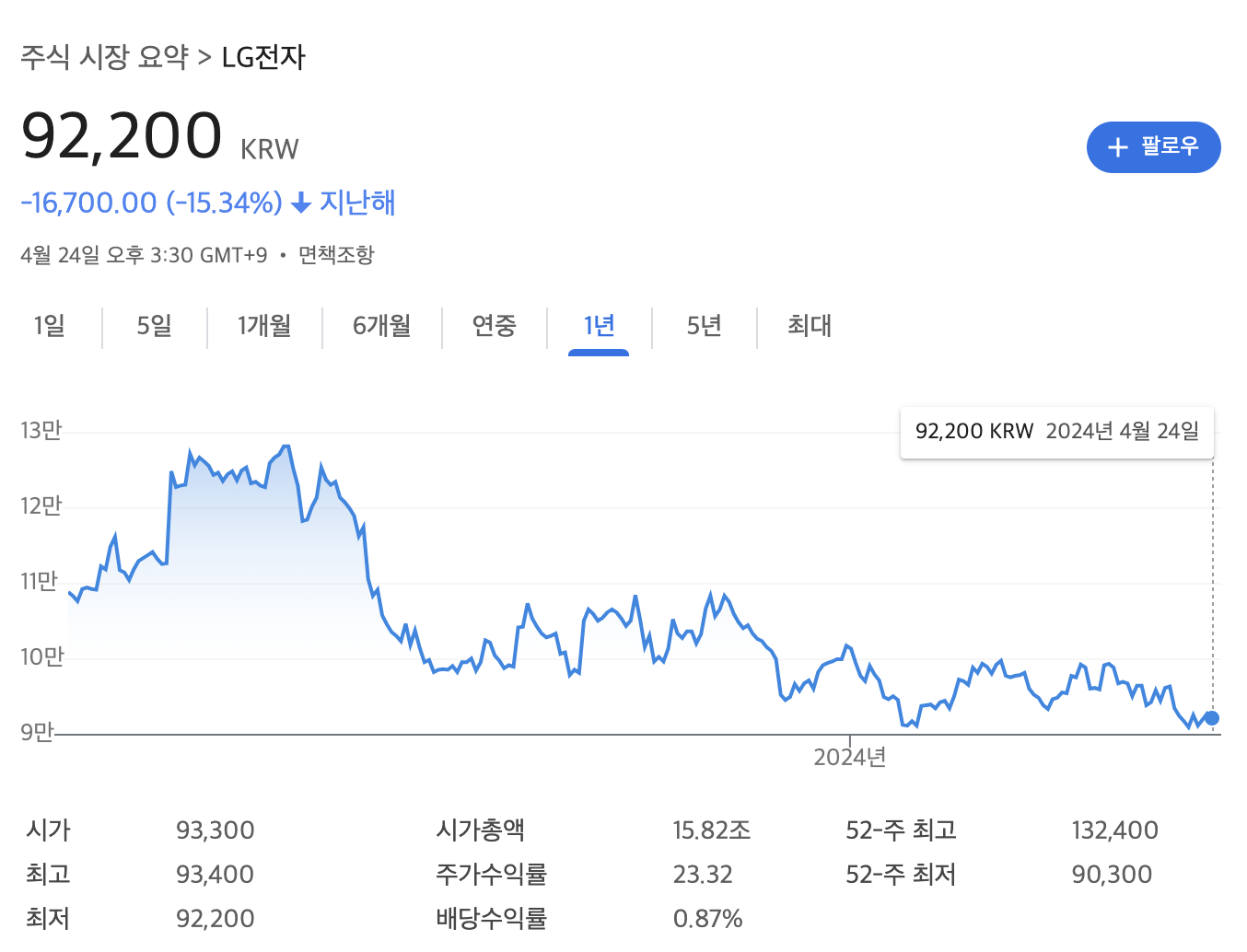The height and width of the screenshot is (952, 1247).
Task: Show the 5년 chart range
Action: click(704, 325)
